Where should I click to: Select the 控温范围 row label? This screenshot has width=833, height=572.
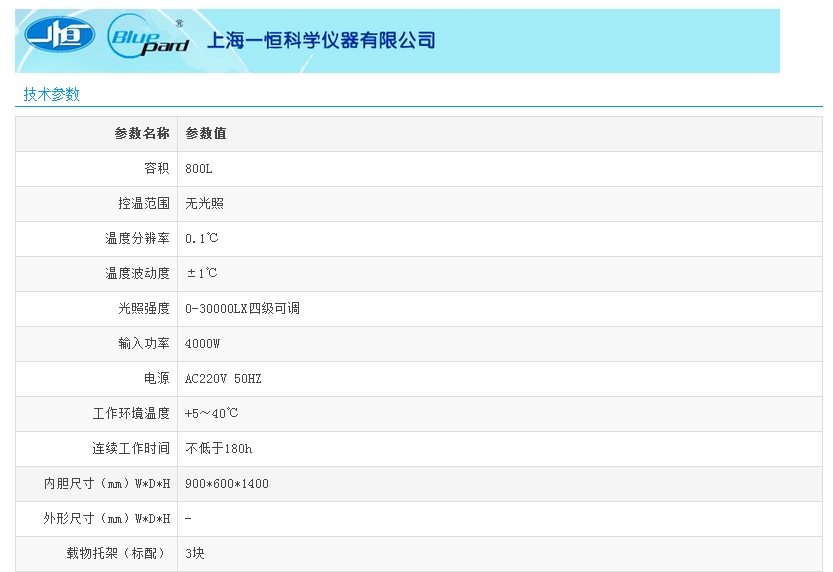pyautogui.click(x=144, y=204)
